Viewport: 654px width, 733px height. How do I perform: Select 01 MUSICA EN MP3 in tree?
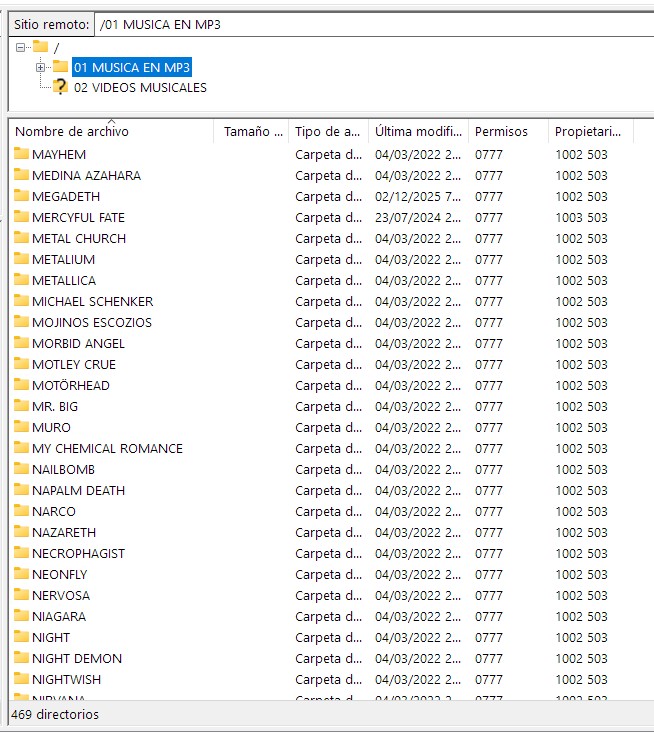coord(132,68)
